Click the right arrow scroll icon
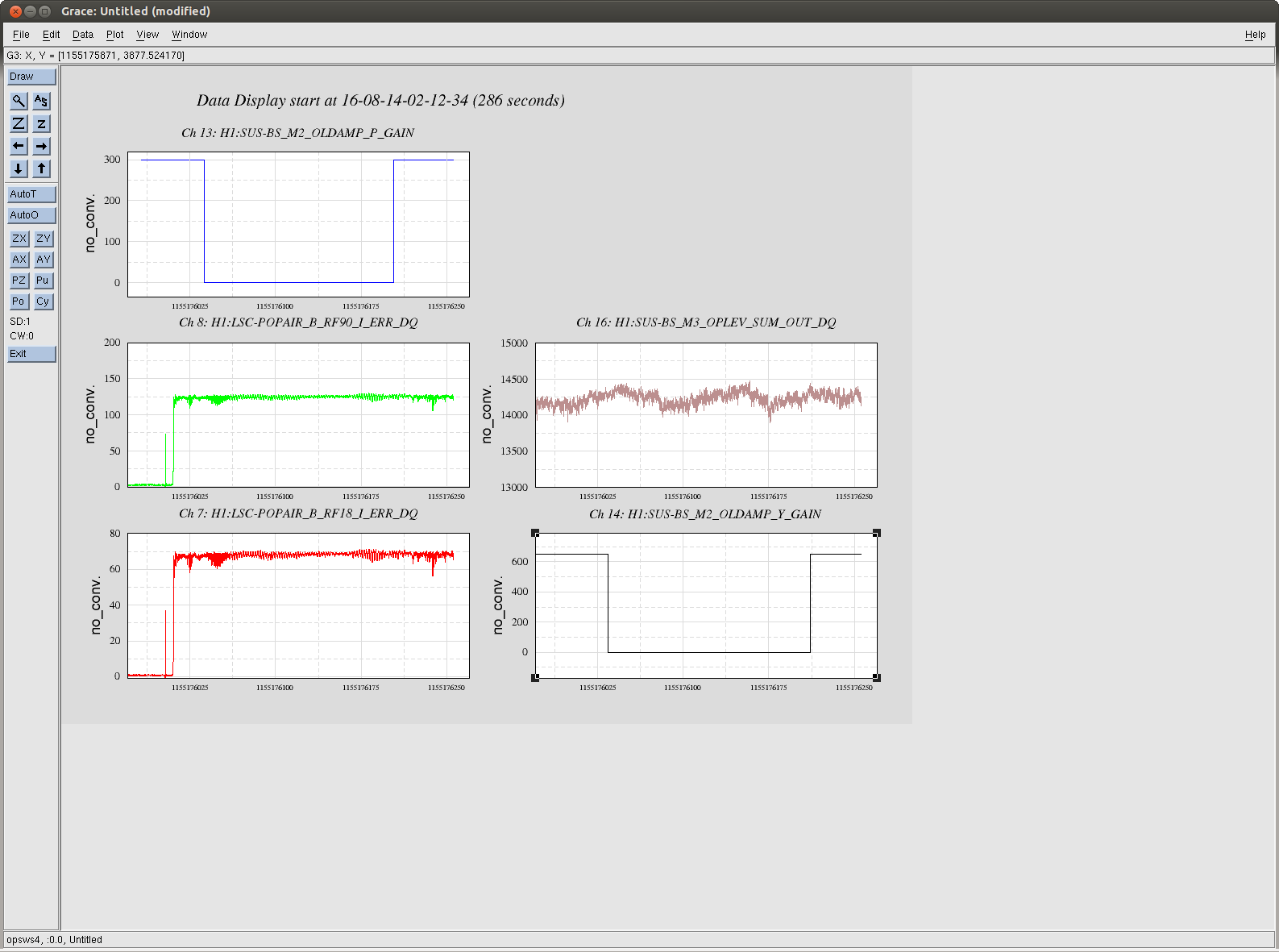 tap(41, 146)
